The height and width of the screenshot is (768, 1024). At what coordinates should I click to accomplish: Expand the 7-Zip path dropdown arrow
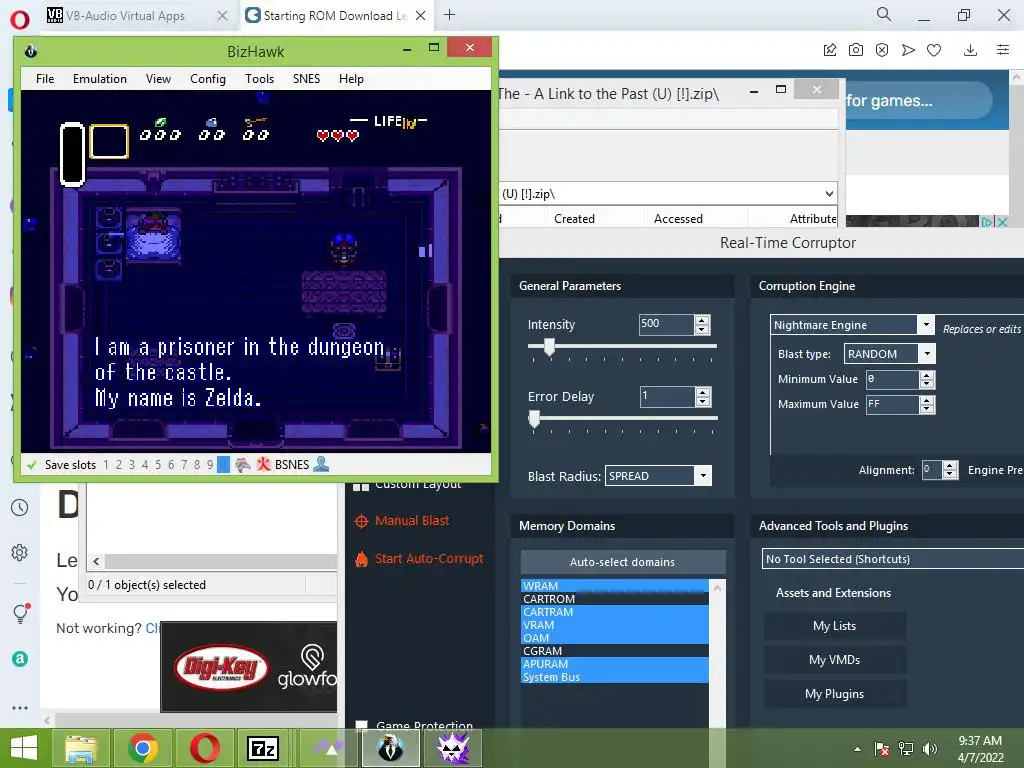coord(829,194)
